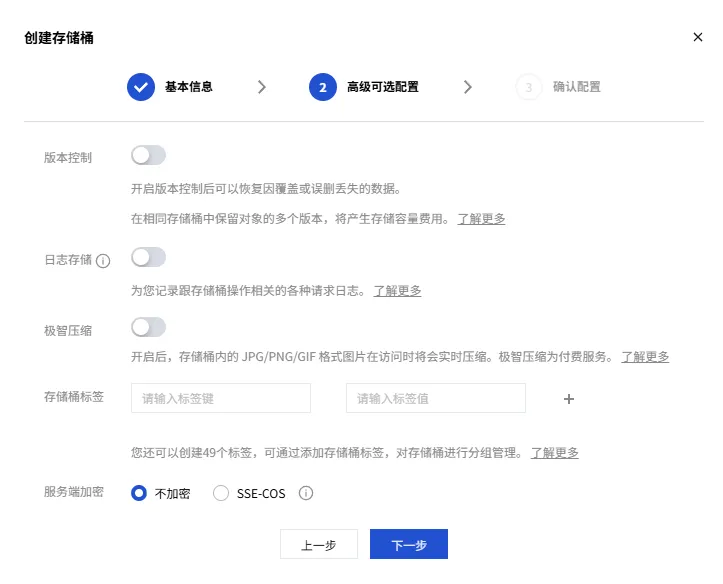Click the checkmark icon for 基本信息 step
This screenshot has height=584, width=723.
coord(141,87)
